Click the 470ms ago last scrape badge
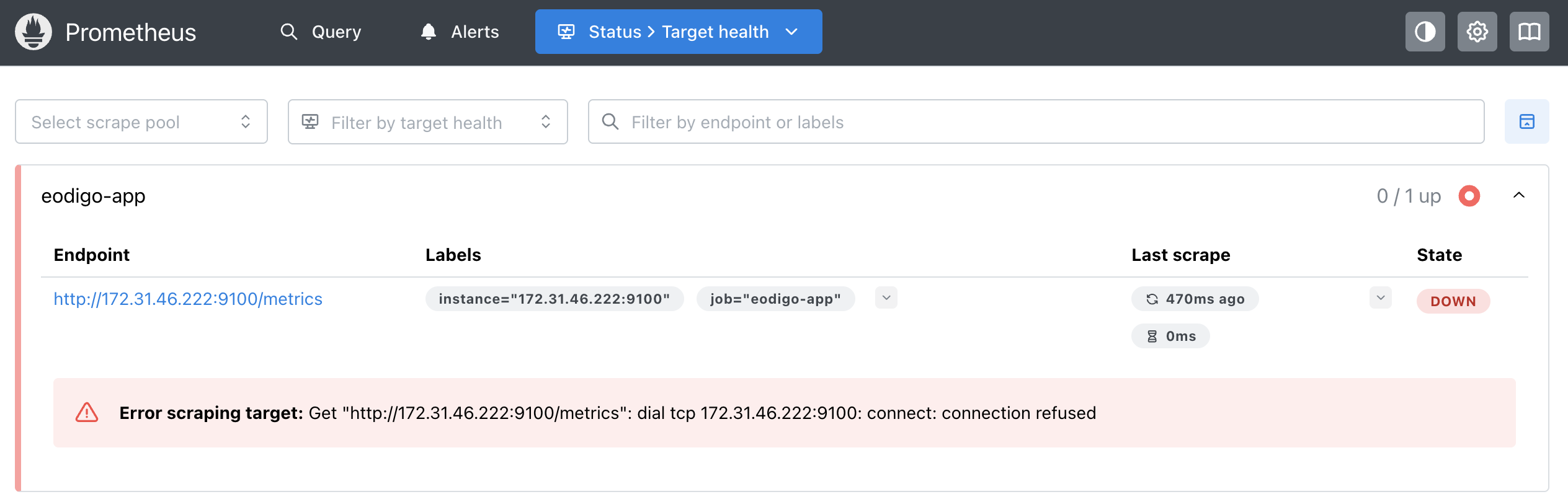Screen dimensions: 1568x502 coord(1195,299)
